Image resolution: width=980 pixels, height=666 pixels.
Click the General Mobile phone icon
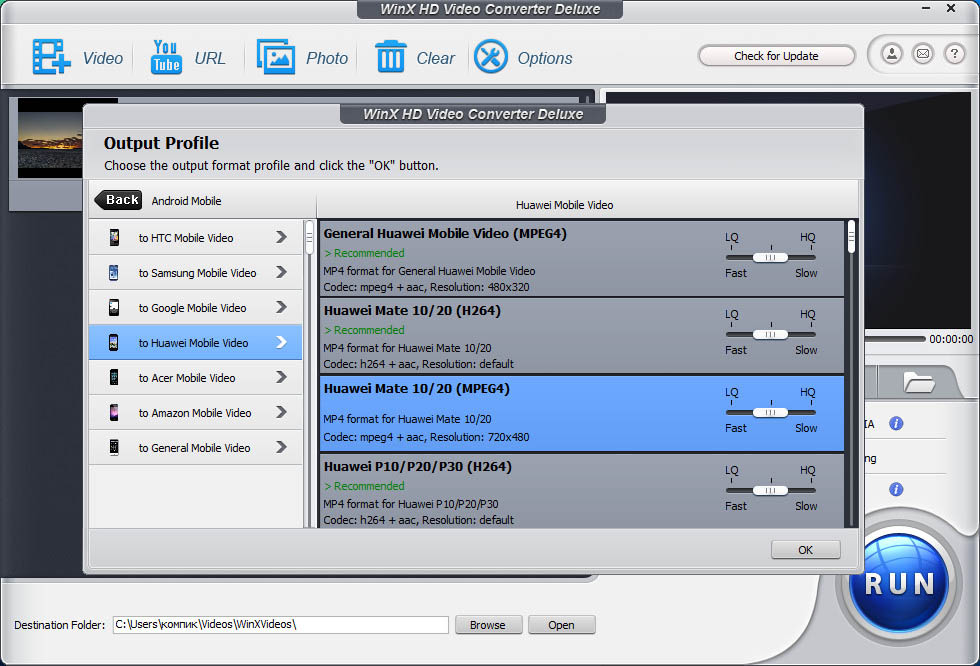coord(114,447)
